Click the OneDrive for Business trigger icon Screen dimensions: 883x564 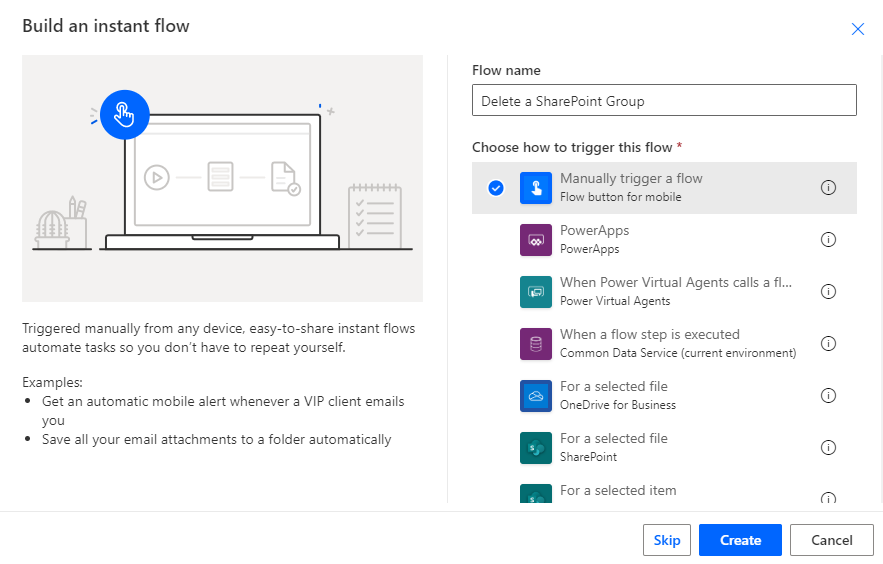[x=536, y=396]
